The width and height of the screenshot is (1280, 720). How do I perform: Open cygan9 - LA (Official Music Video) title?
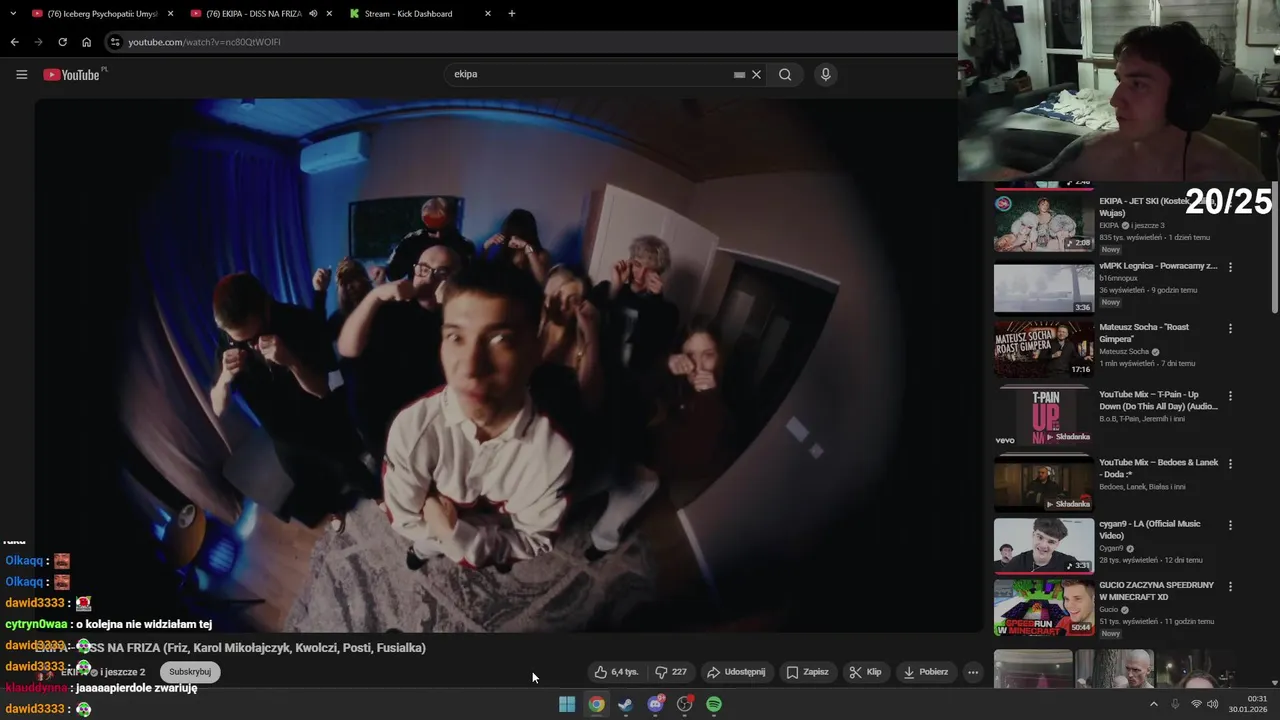click(x=1150, y=530)
